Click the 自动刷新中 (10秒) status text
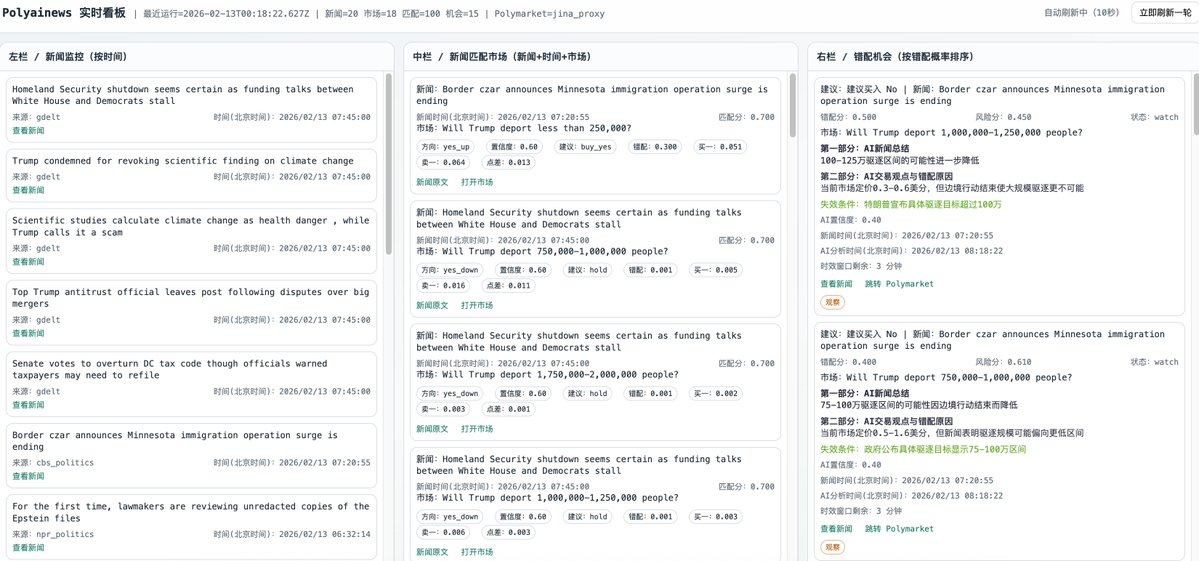 (x=1081, y=13)
